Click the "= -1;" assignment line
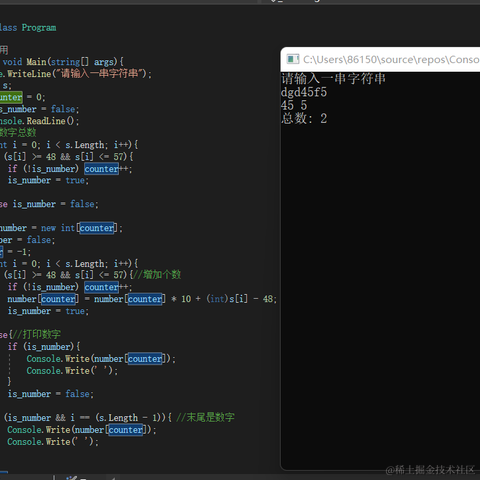 point(19,252)
